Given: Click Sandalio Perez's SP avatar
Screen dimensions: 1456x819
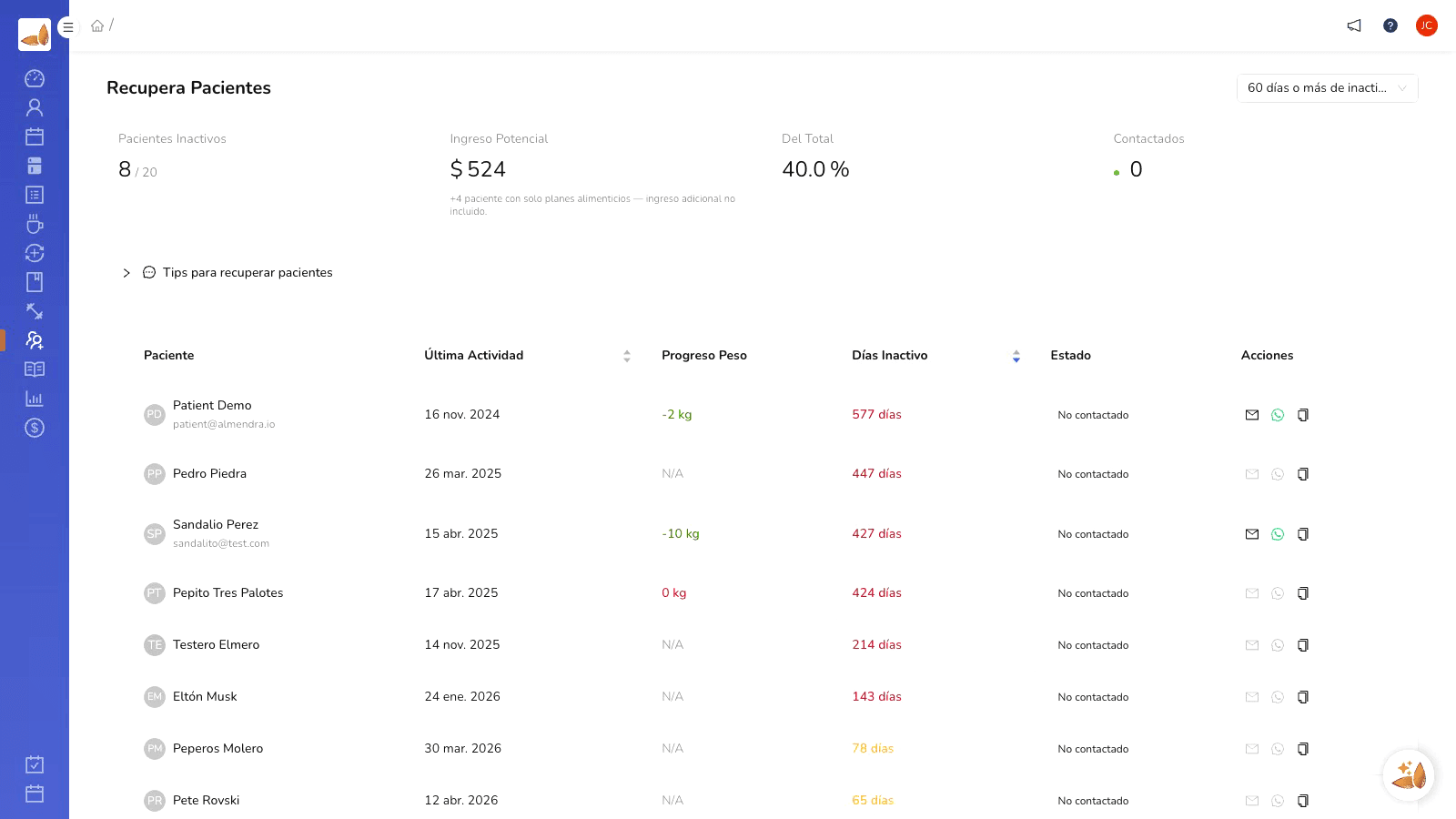Looking at the screenshot, I should click(155, 534).
